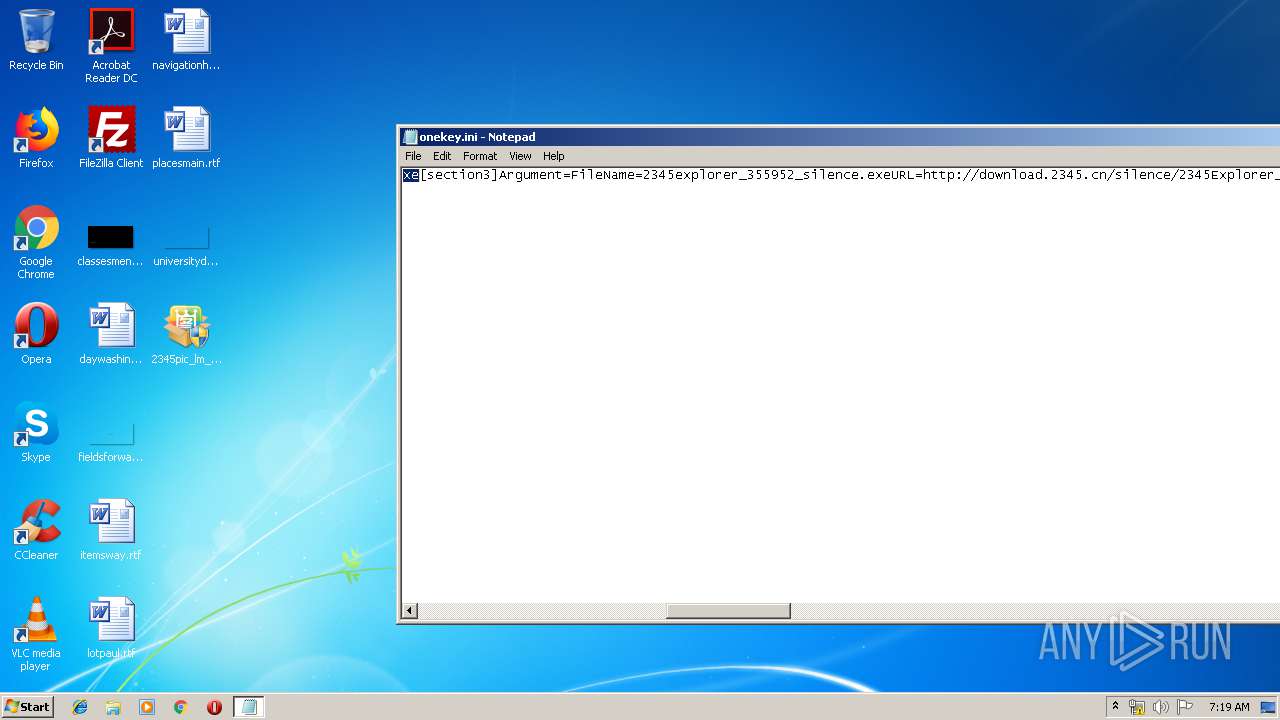Open the Firefox desktop shortcut

click(36, 138)
